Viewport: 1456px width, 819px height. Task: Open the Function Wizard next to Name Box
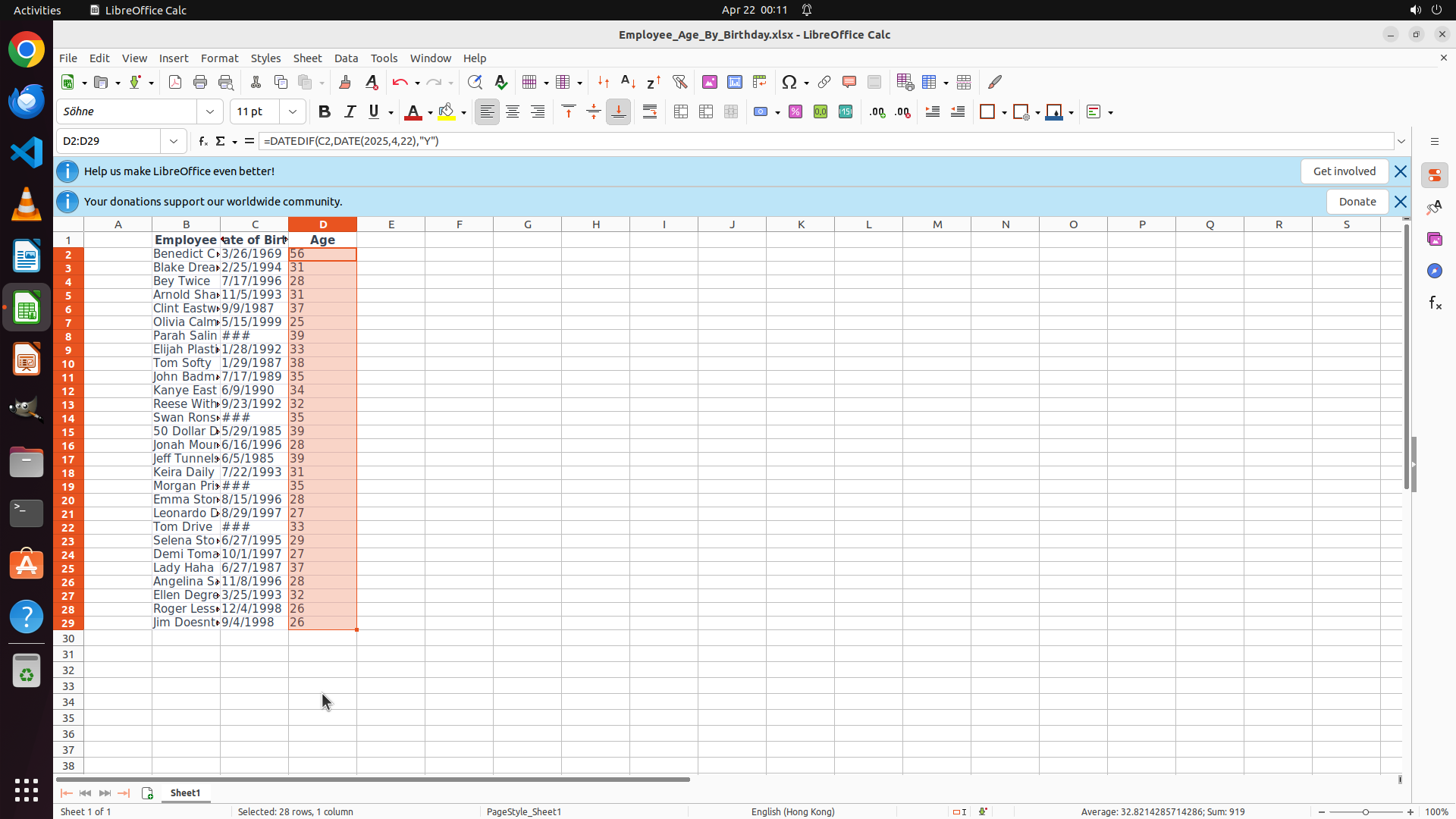click(x=202, y=141)
